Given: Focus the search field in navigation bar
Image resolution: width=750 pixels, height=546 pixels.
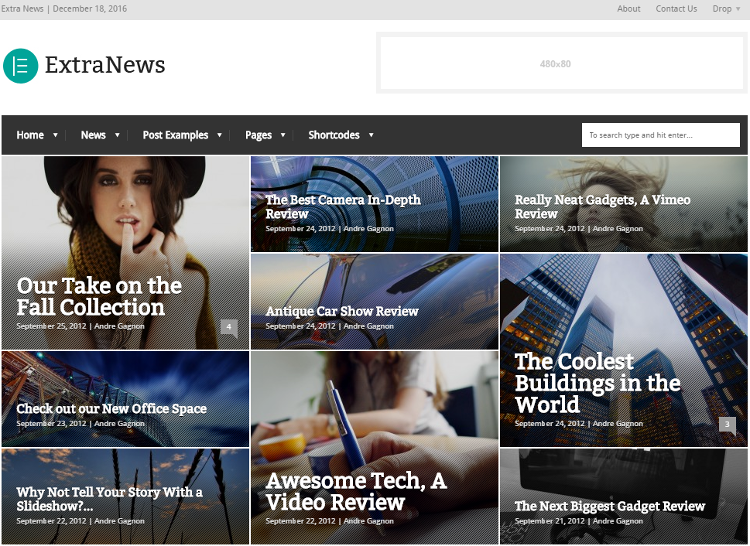Looking at the screenshot, I should [661, 135].
